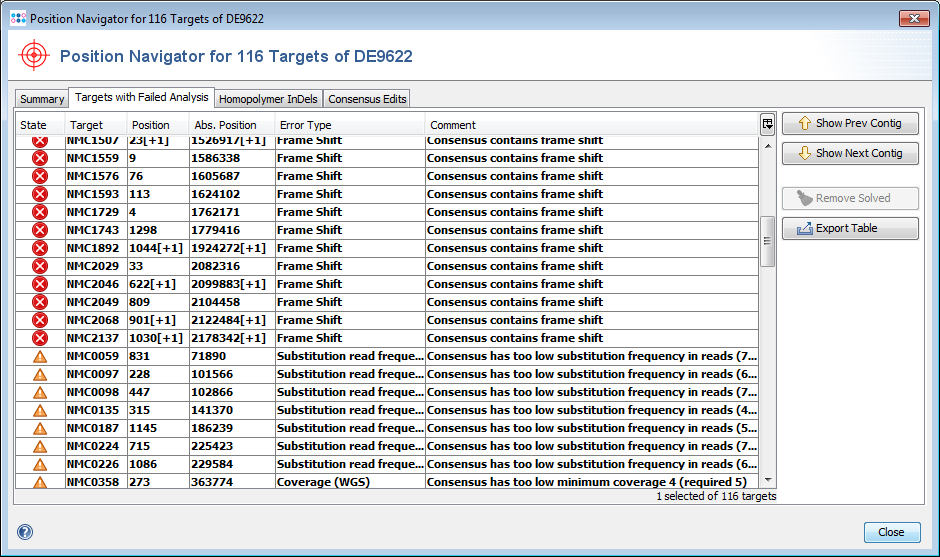
Task: Switch to the Summary tab
Action: (42, 99)
